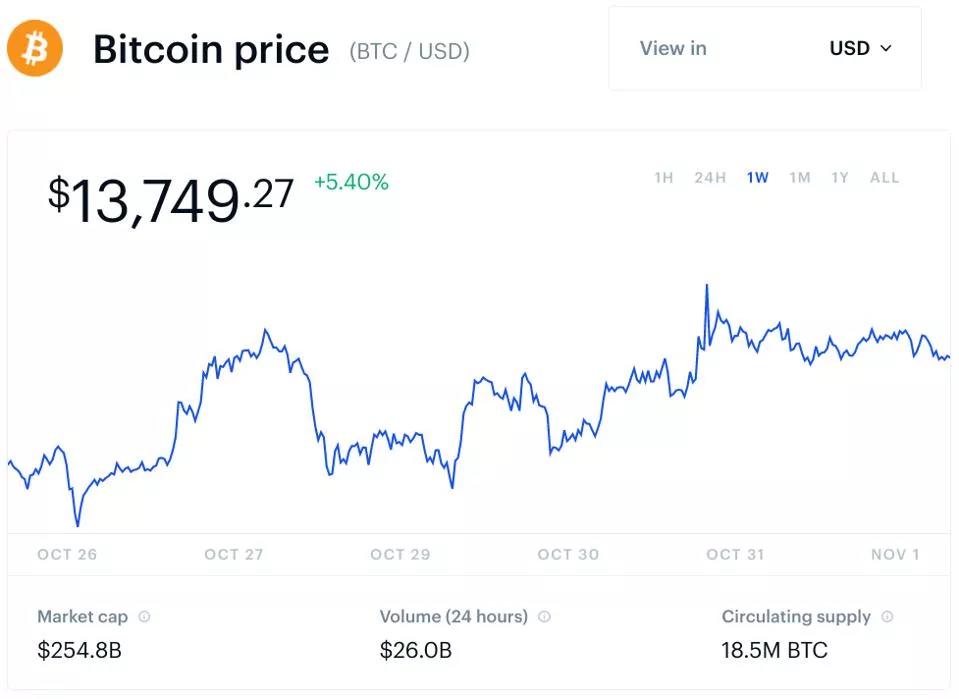Select the 1W time range

(757, 178)
